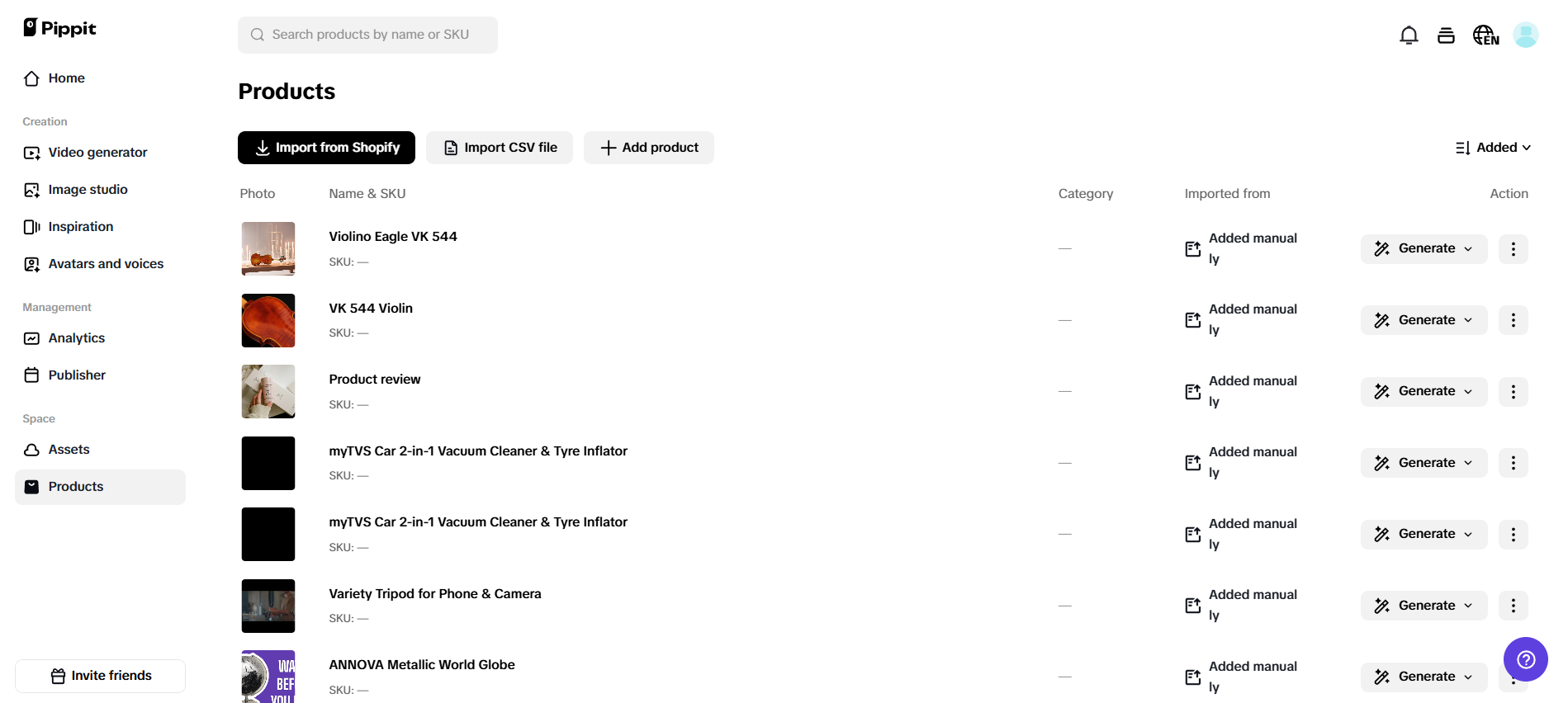Expand the Added sort dropdown
Viewport: 1568px width, 703px height.
point(1494,148)
